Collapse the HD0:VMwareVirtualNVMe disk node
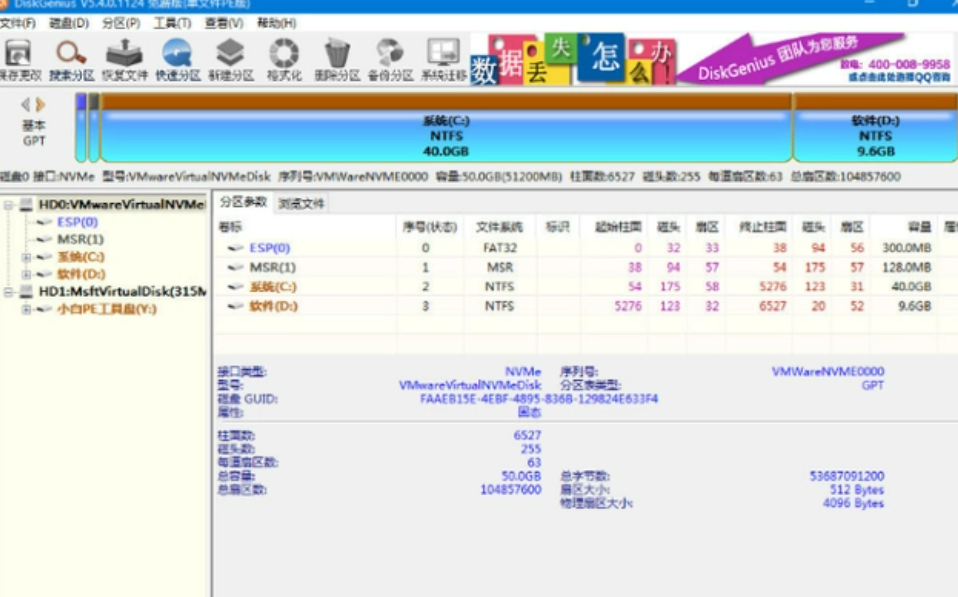 pos(9,205)
